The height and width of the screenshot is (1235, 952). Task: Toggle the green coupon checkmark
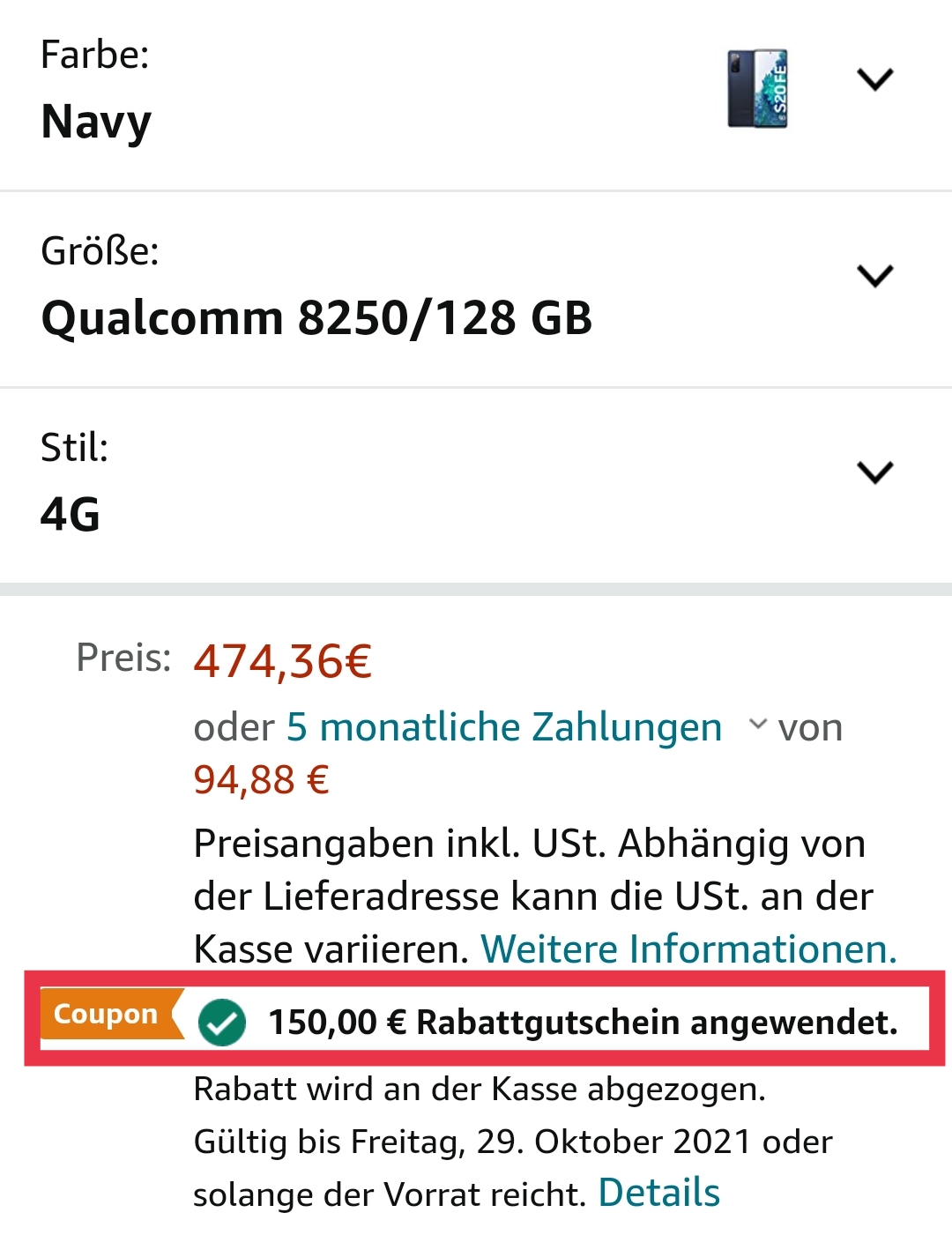click(x=222, y=1023)
